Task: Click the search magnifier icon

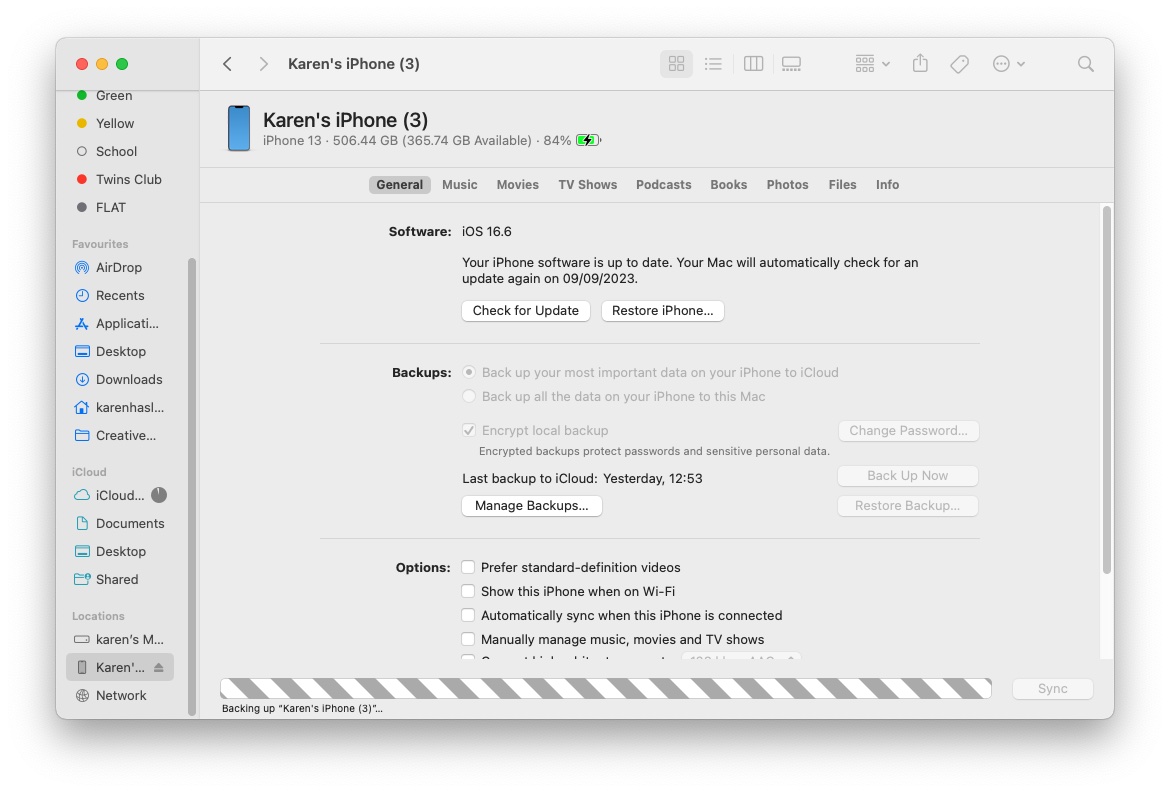Action: click(x=1086, y=64)
